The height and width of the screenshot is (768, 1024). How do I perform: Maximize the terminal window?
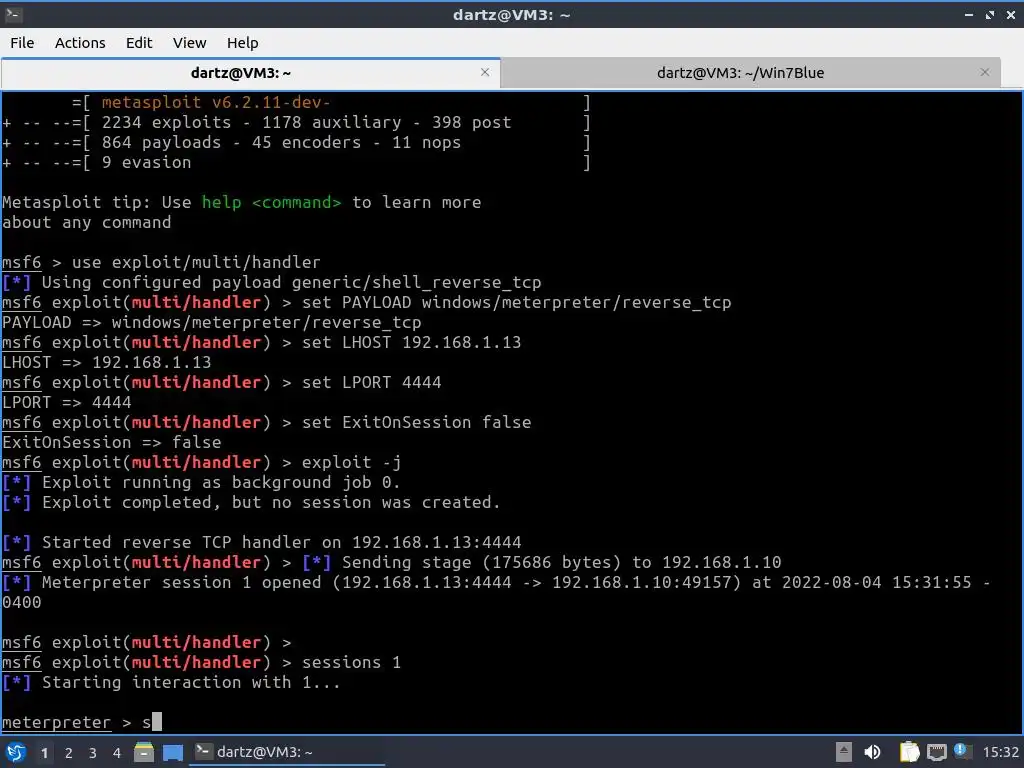pyautogui.click(x=990, y=14)
